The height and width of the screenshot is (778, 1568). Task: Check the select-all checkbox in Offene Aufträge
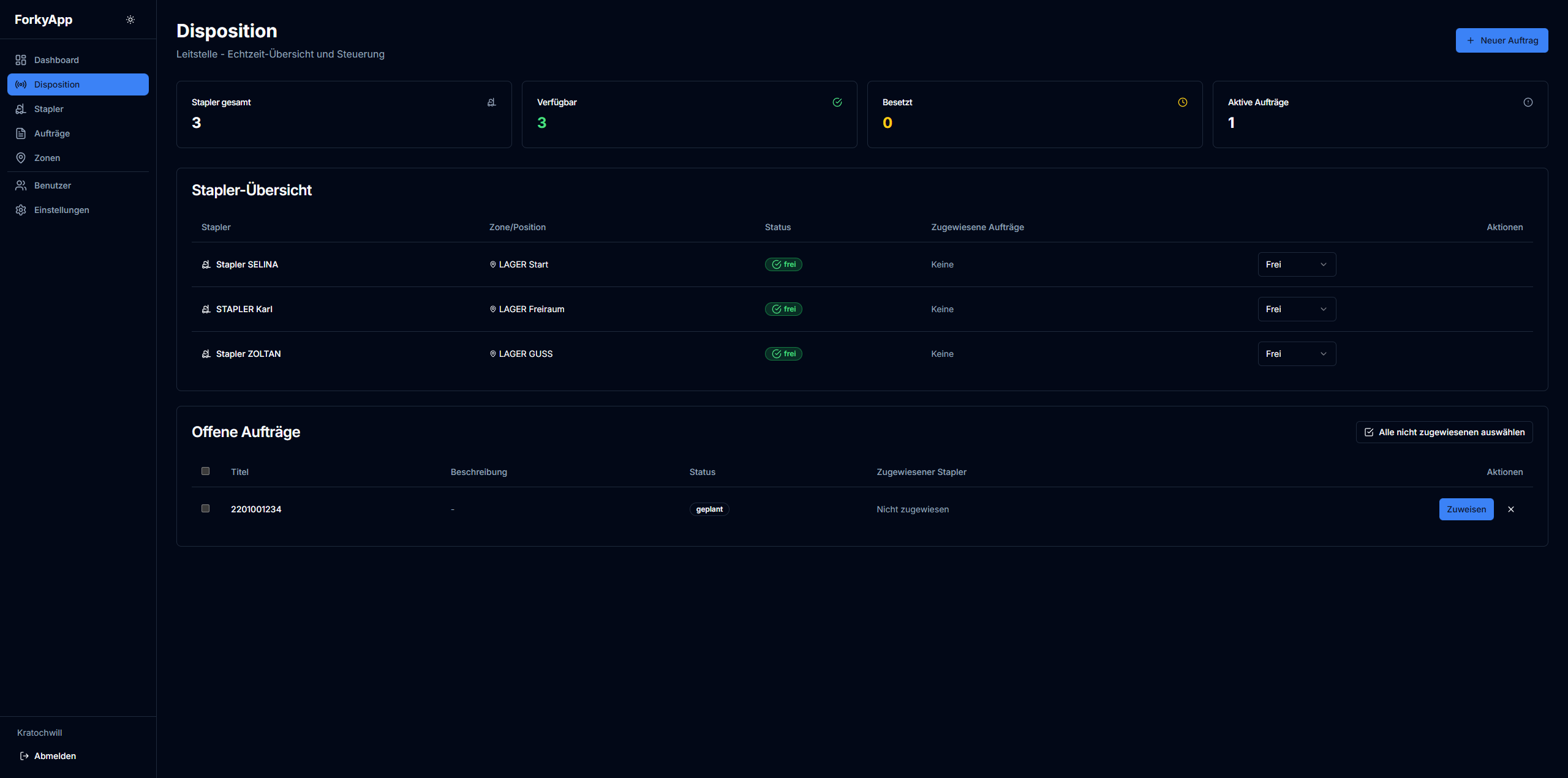coord(205,471)
